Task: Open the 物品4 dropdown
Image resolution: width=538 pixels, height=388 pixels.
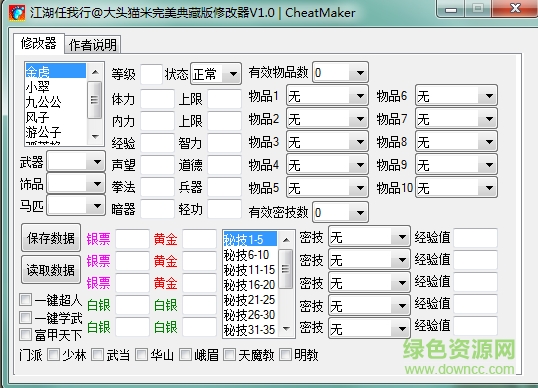Action: (327, 165)
